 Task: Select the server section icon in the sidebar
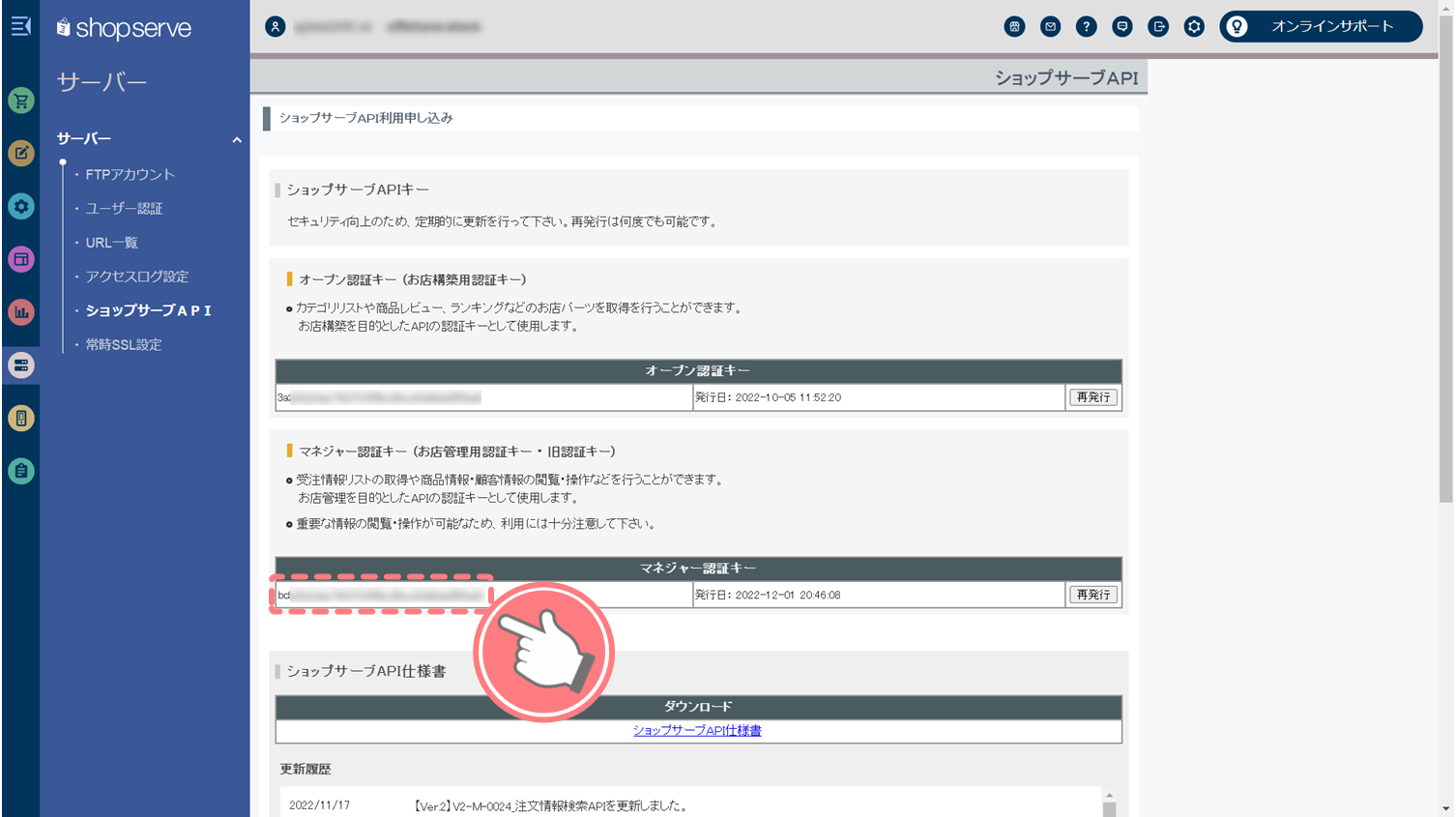click(21, 365)
